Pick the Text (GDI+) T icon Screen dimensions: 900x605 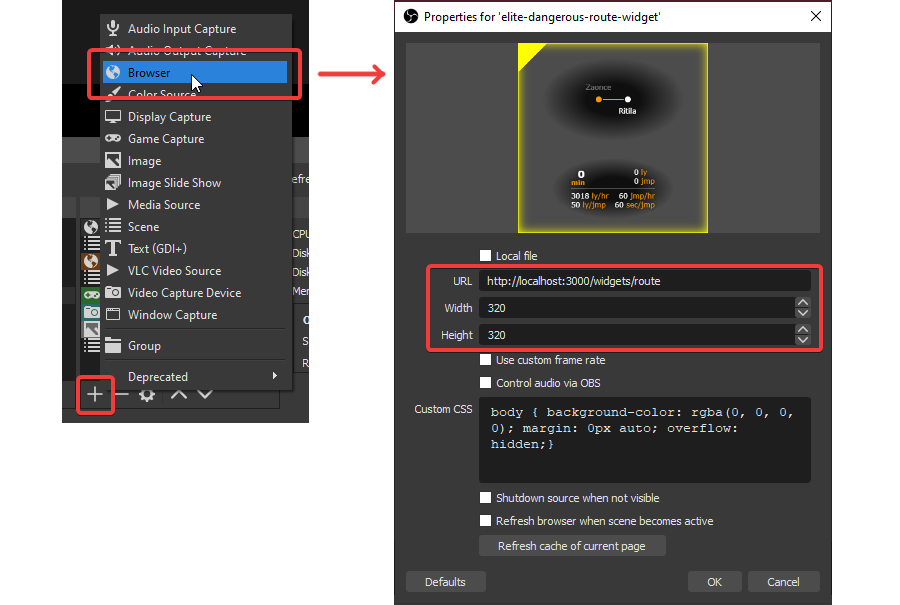coord(113,248)
